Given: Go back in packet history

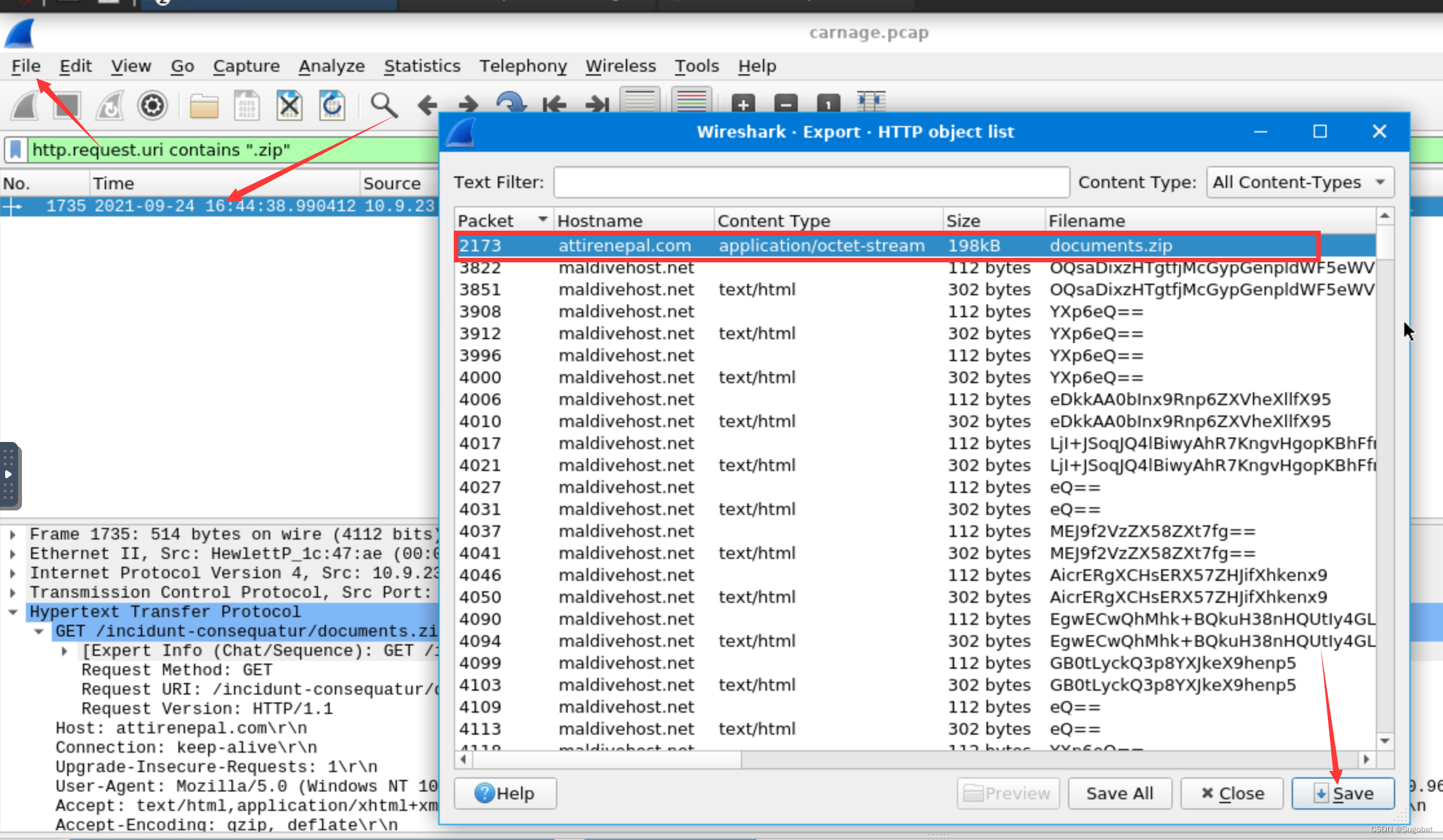Looking at the screenshot, I should tap(427, 105).
